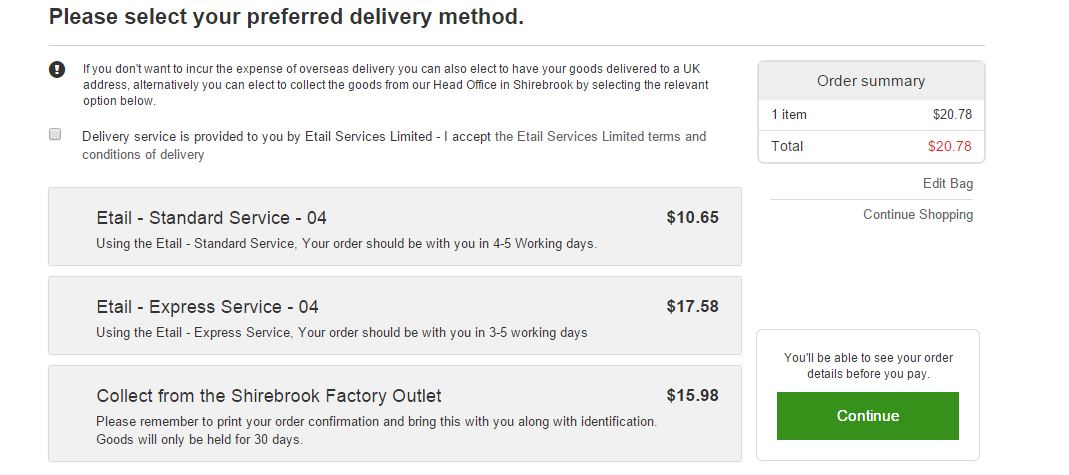Image resolution: width=1069 pixels, height=475 pixels.
Task: Click the overseas delivery notice text
Action: (395, 85)
